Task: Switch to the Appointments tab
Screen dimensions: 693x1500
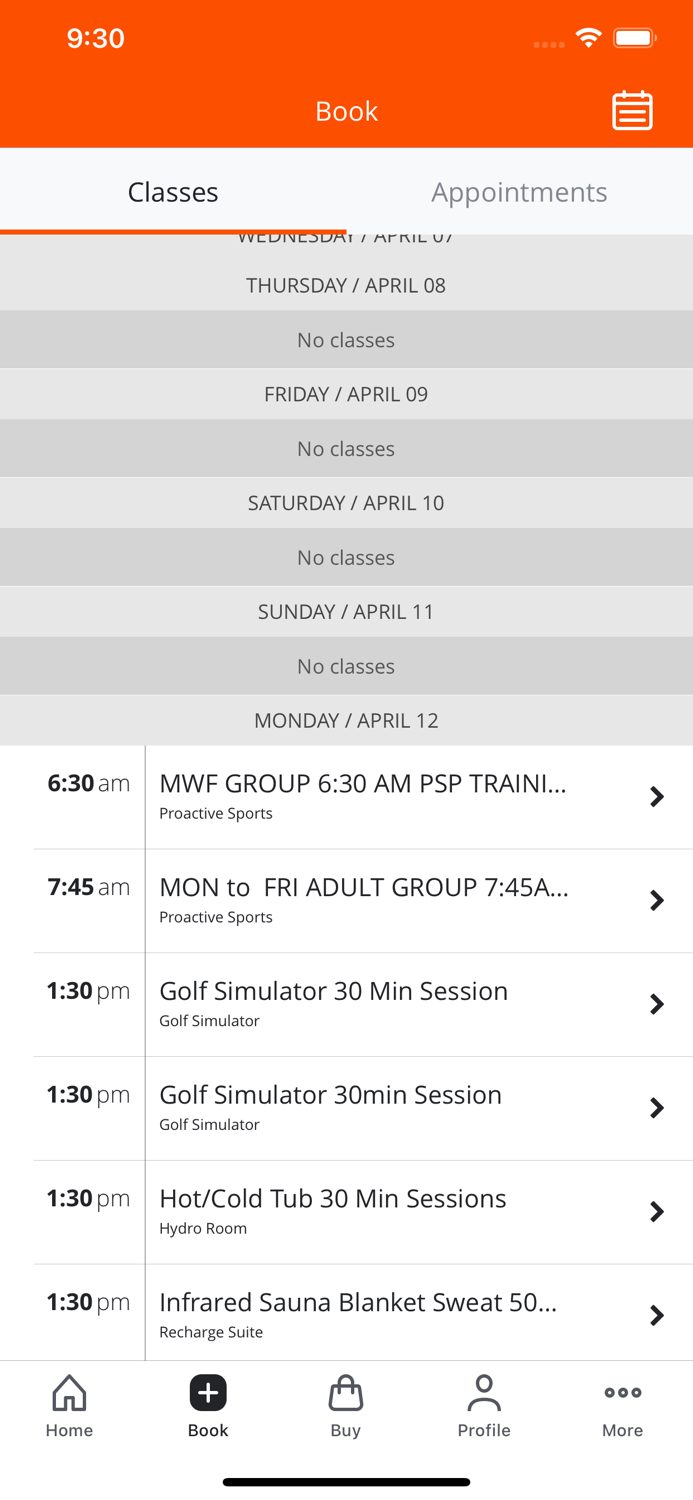Action: pos(519,192)
